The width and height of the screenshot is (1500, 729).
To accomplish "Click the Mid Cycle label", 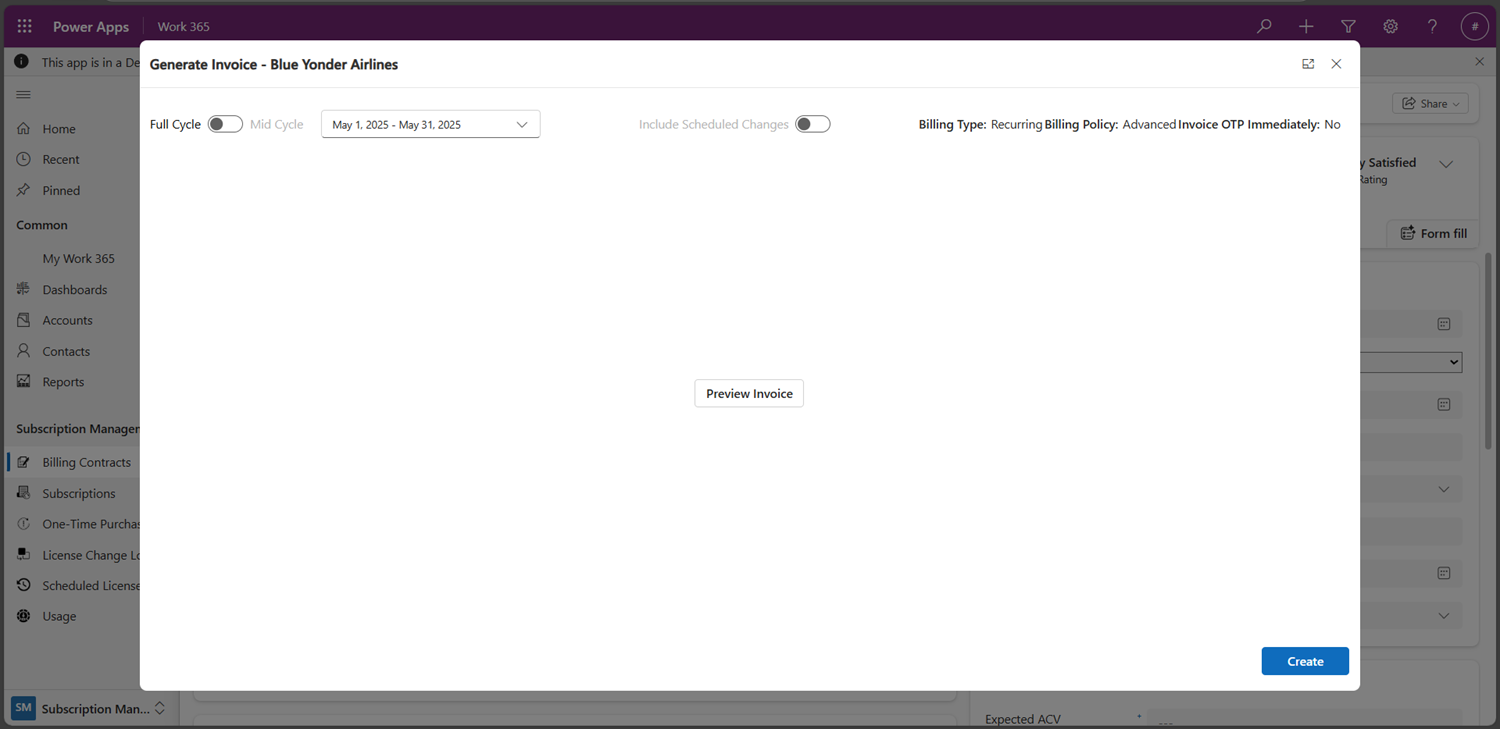I will tap(276, 124).
